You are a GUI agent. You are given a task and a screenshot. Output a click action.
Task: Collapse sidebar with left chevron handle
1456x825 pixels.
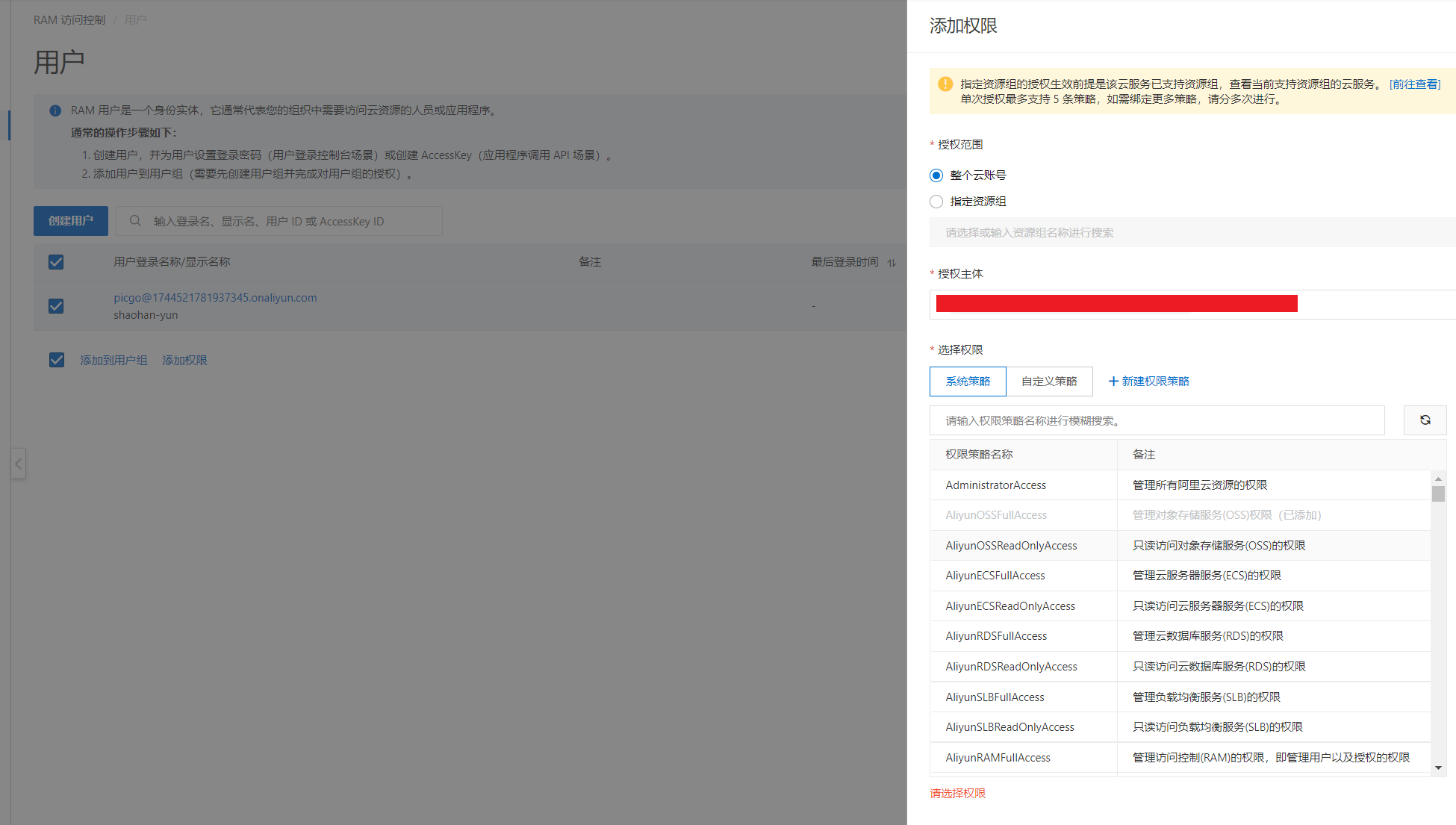19,464
